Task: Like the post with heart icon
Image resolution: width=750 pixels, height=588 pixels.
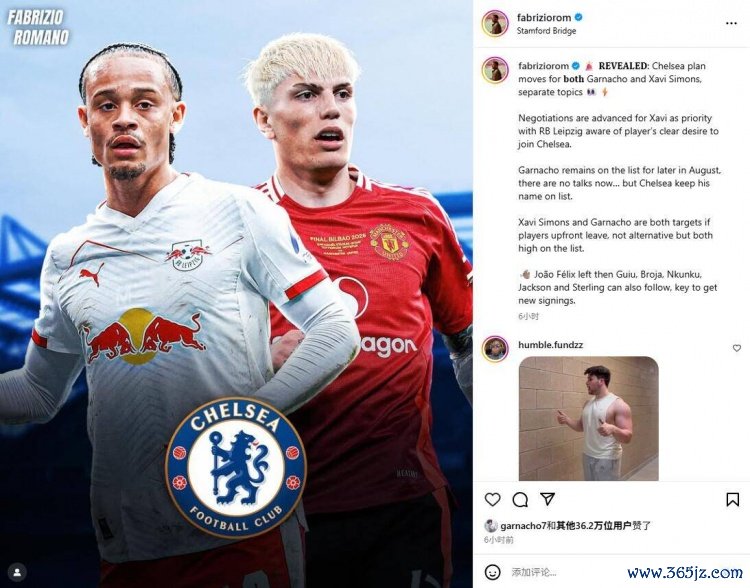Action: point(492,499)
